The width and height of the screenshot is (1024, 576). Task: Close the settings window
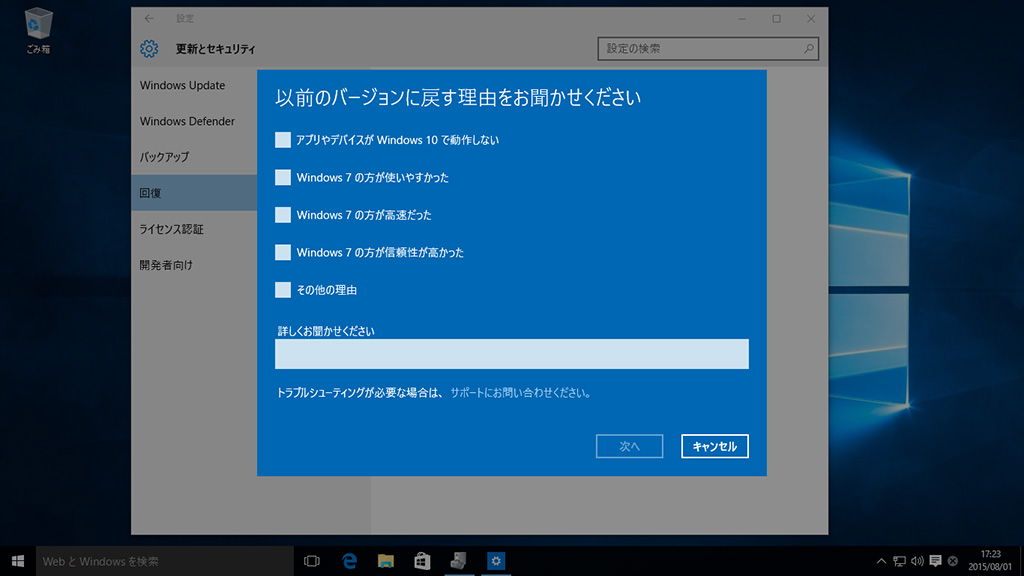810,19
